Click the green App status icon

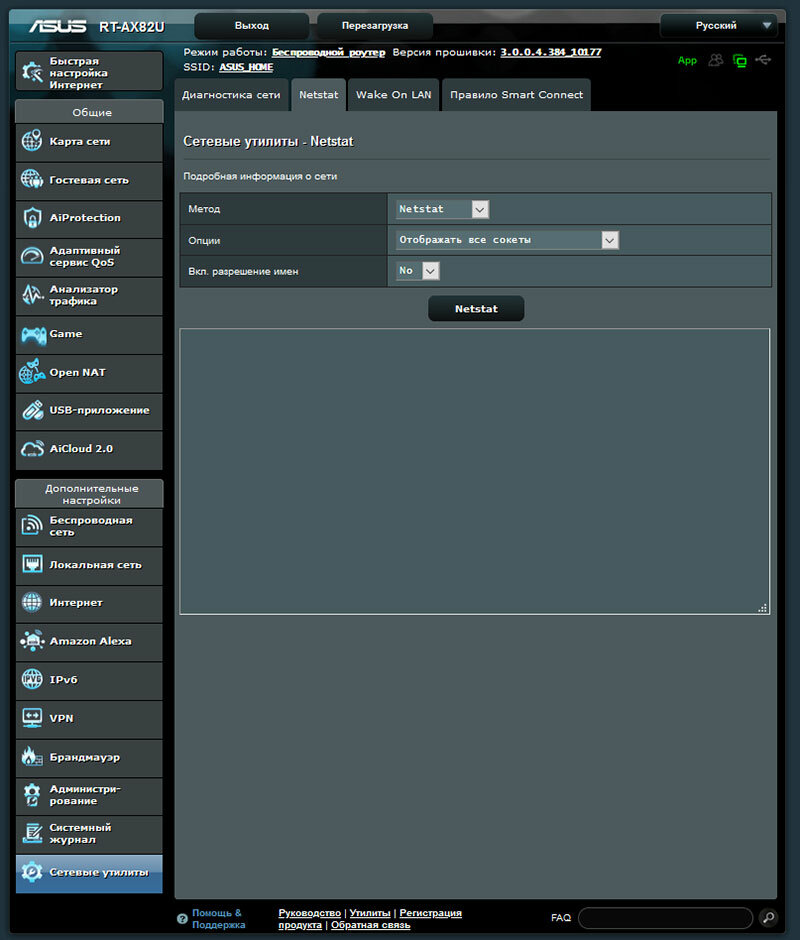click(x=687, y=61)
